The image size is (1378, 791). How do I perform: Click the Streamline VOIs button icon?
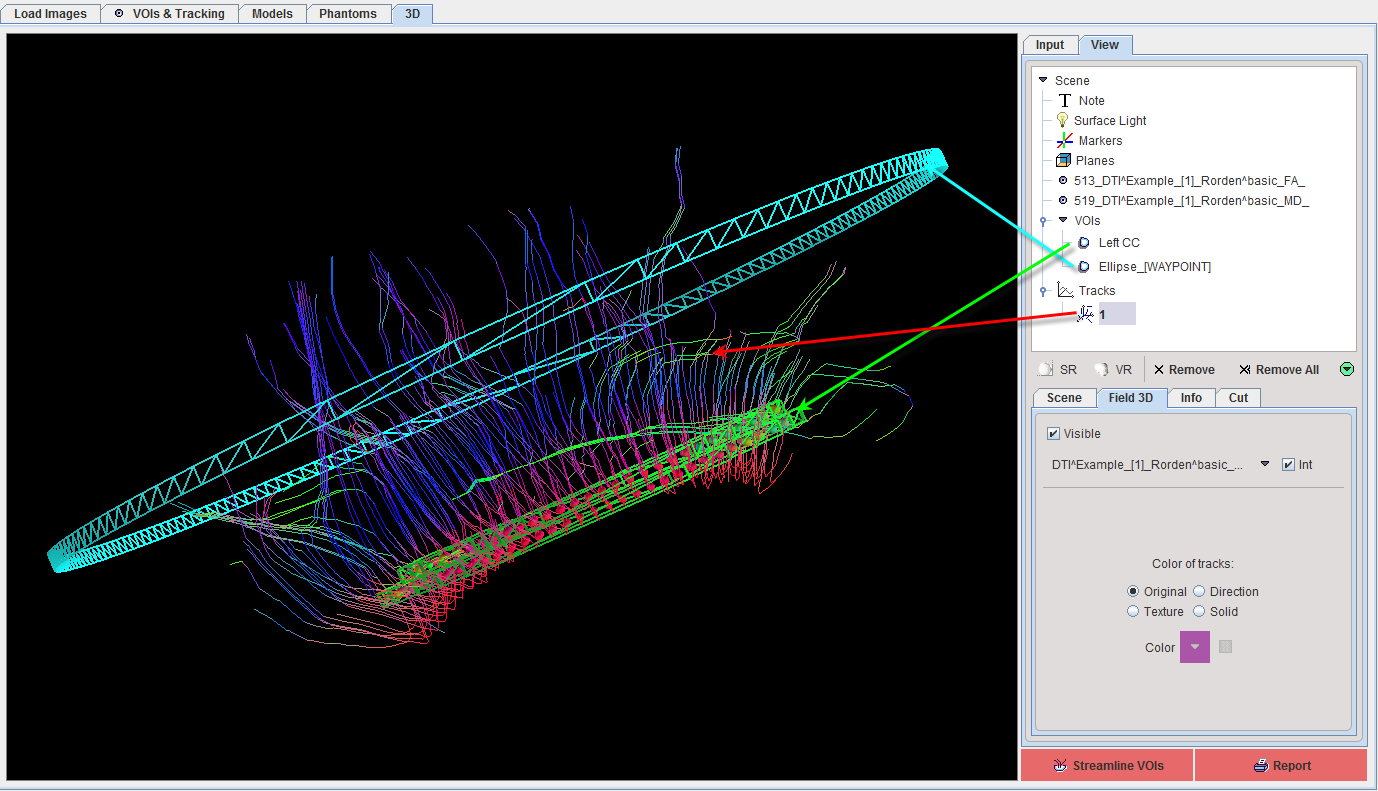(x=1059, y=766)
